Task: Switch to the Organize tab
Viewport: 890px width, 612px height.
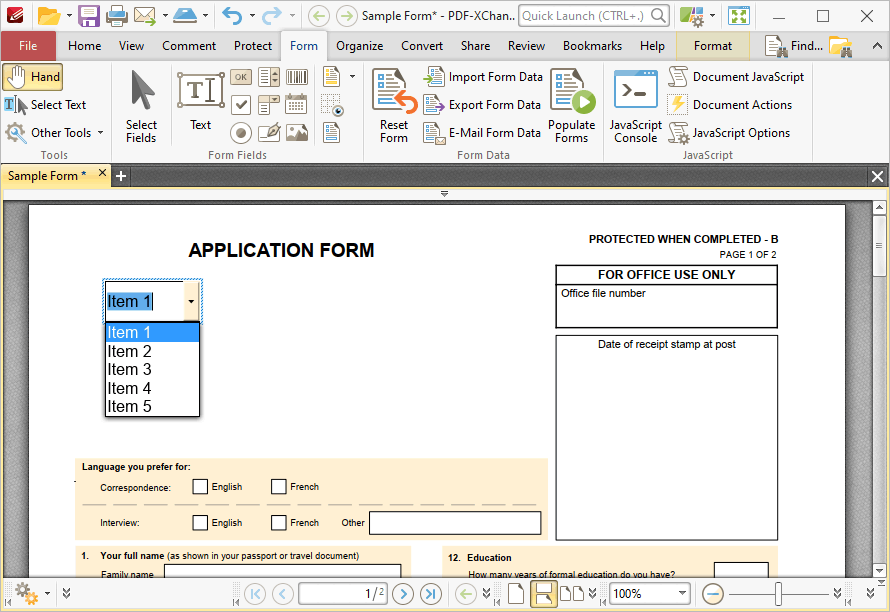Action: click(x=359, y=46)
